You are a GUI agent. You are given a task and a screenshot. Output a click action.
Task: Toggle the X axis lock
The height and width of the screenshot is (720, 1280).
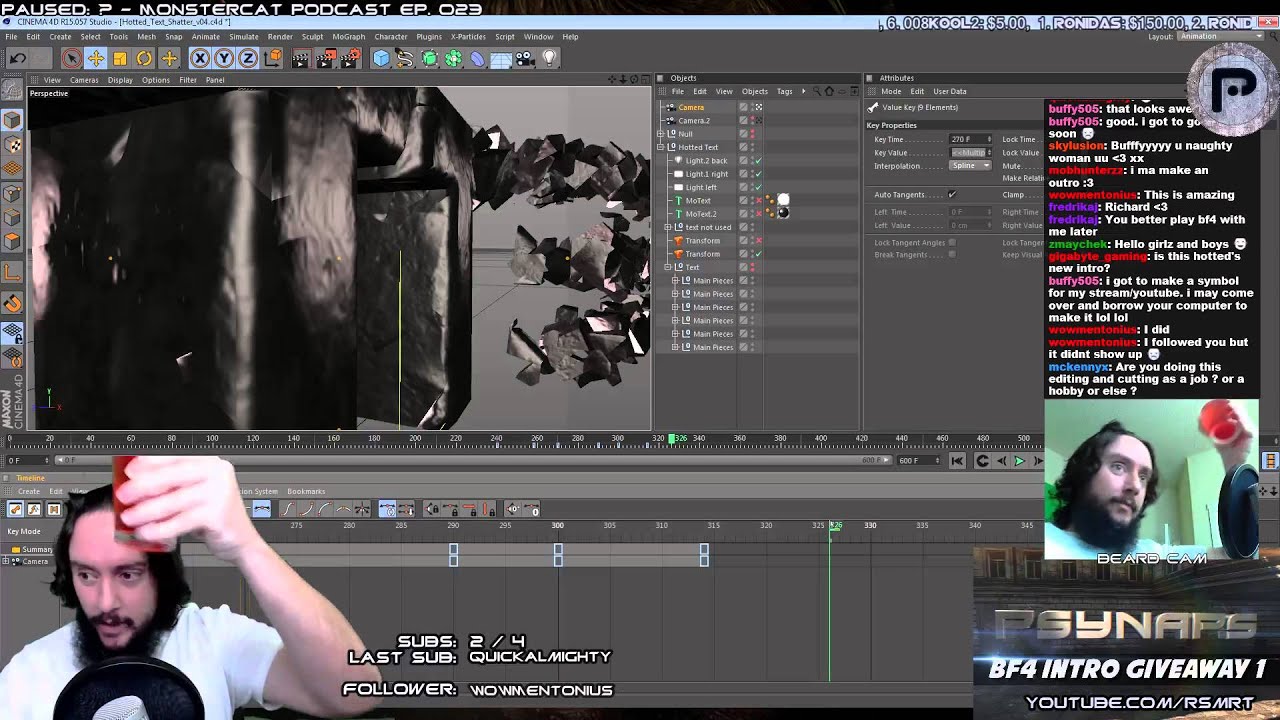tap(200, 59)
